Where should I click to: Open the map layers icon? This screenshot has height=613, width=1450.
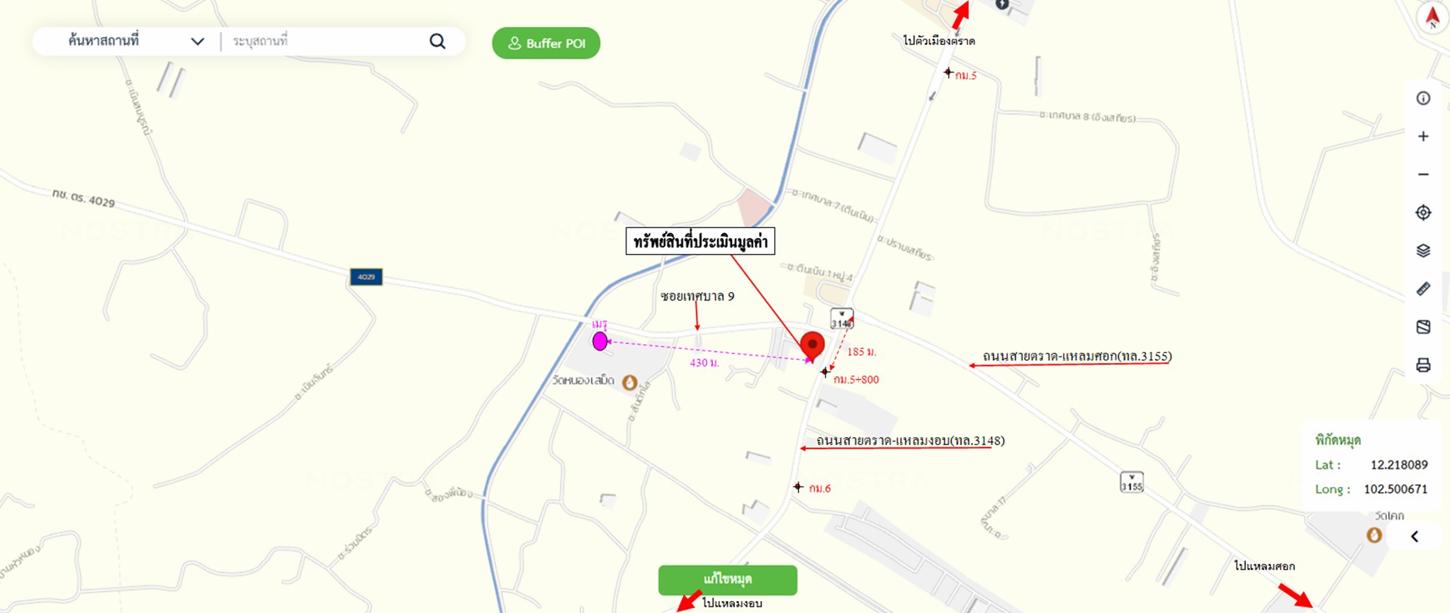coord(1424,251)
